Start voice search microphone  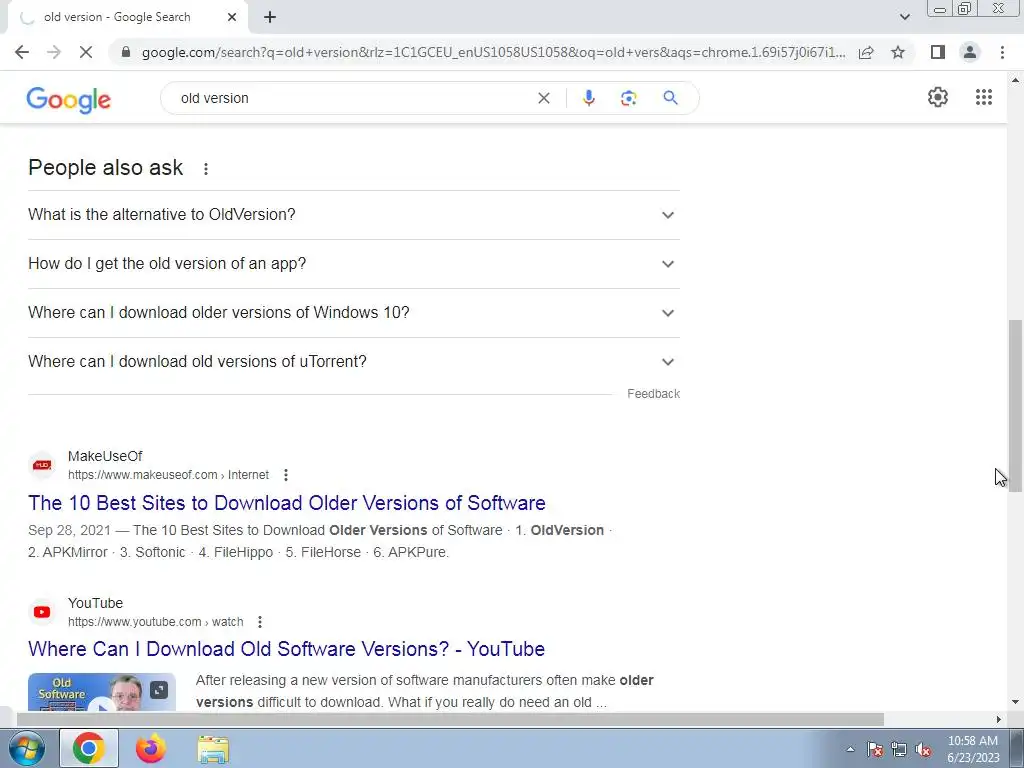588,98
